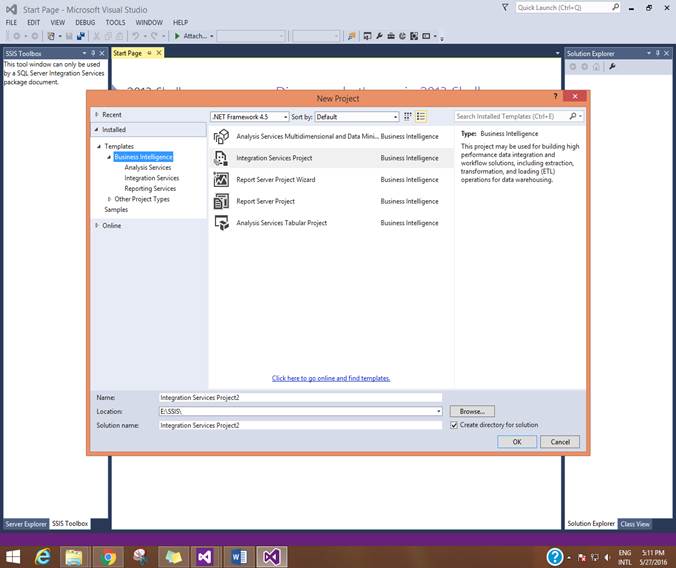Open the .NET Framework 4.5 dropdown
Viewport: 676px width, 568px height.
(247, 117)
